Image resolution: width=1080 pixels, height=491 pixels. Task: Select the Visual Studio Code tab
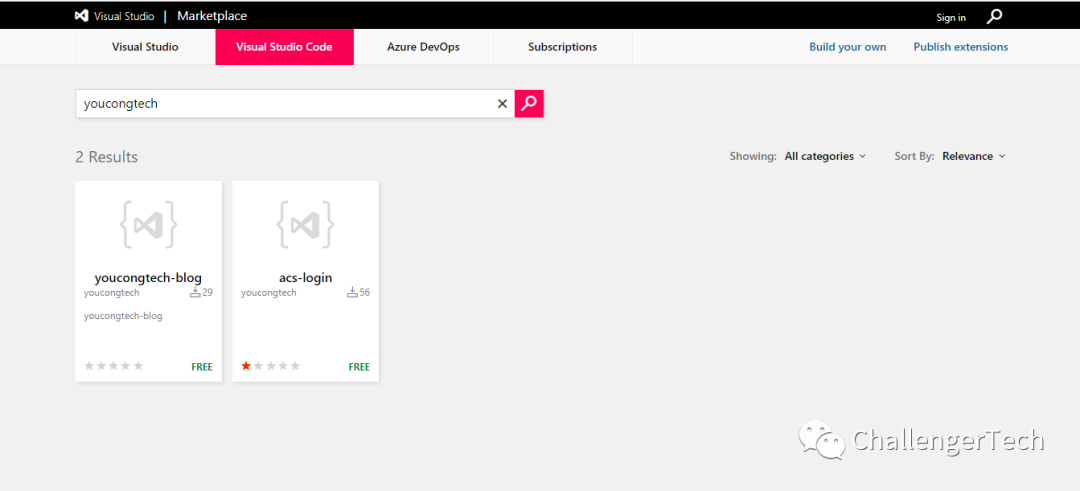284,48
